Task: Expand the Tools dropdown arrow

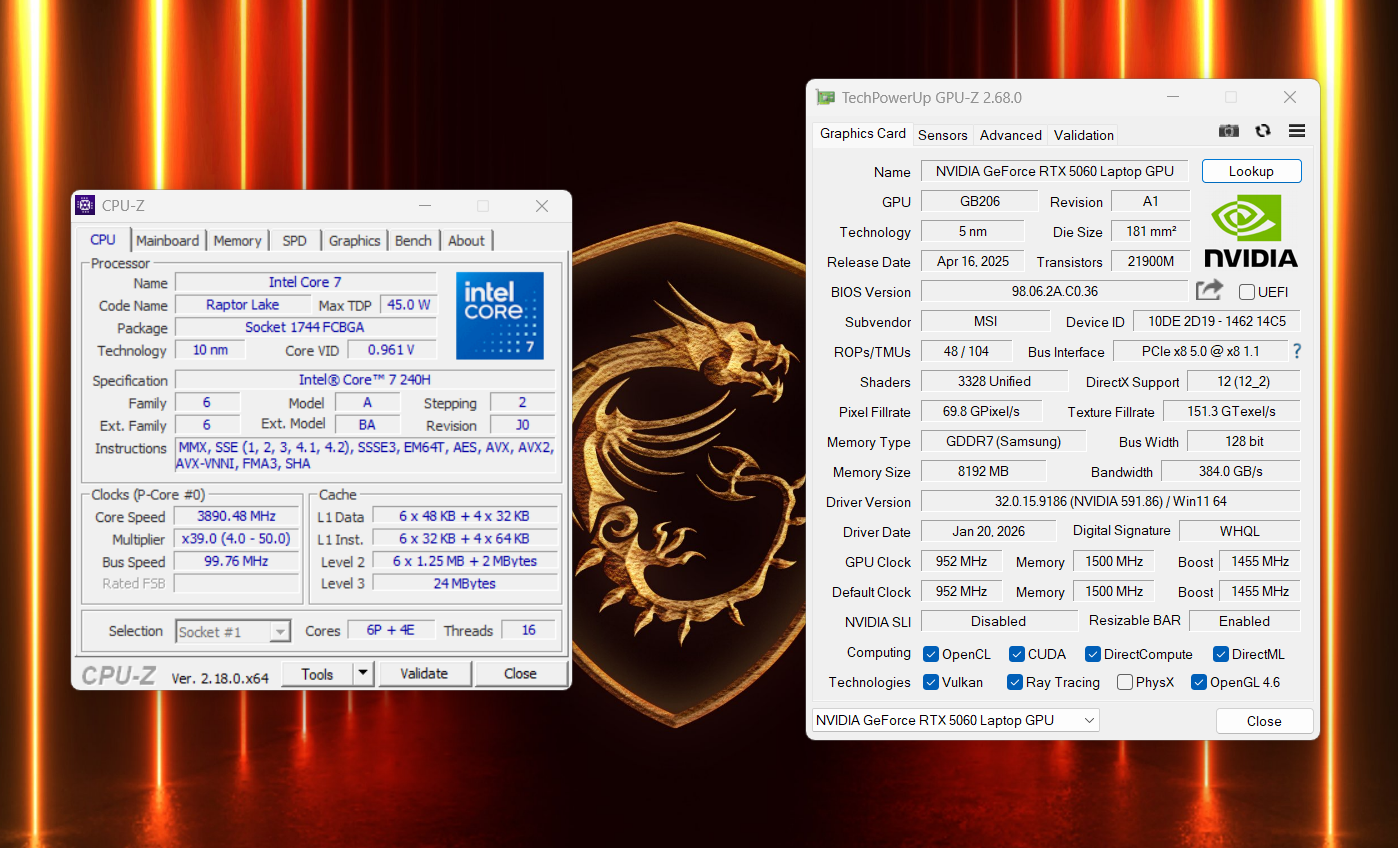Action: (x=364, y=674)
